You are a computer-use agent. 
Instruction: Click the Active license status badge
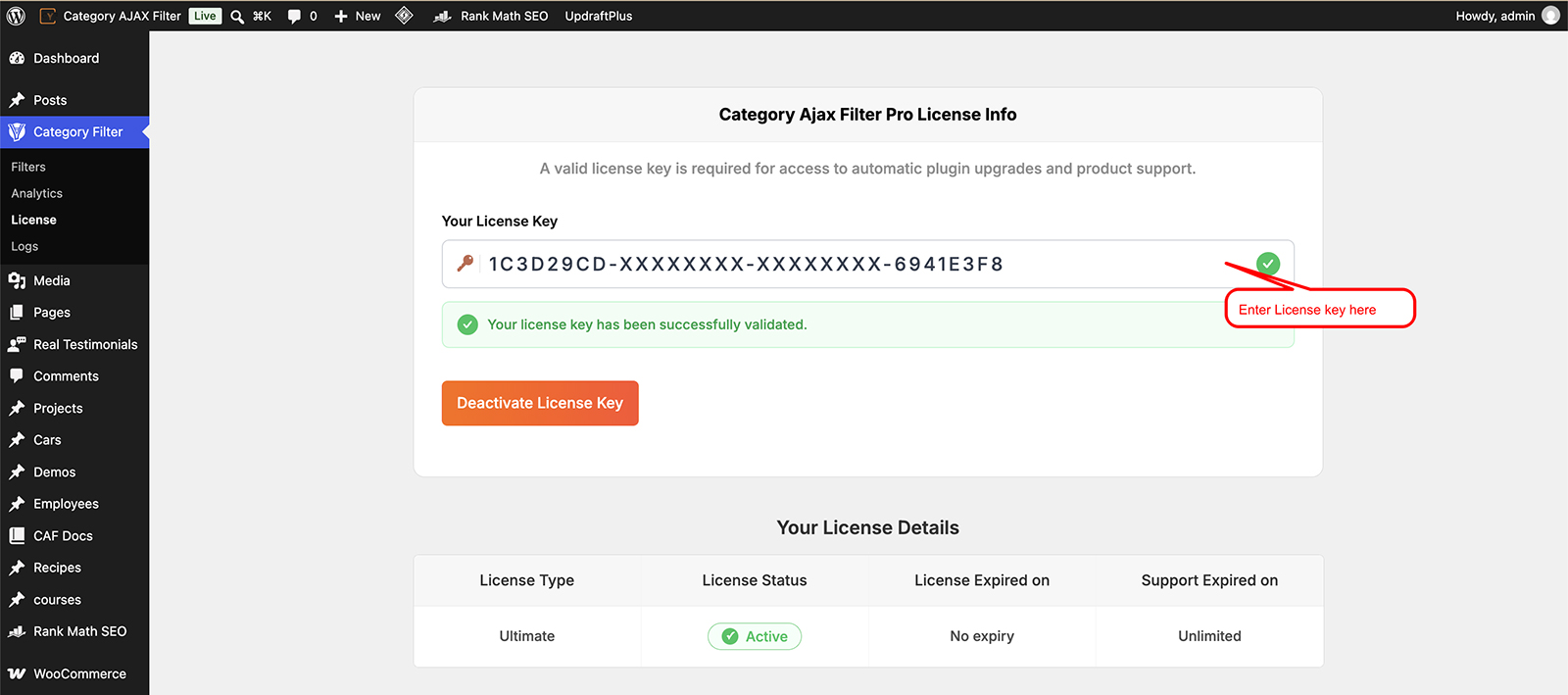[x=755, y=636]
